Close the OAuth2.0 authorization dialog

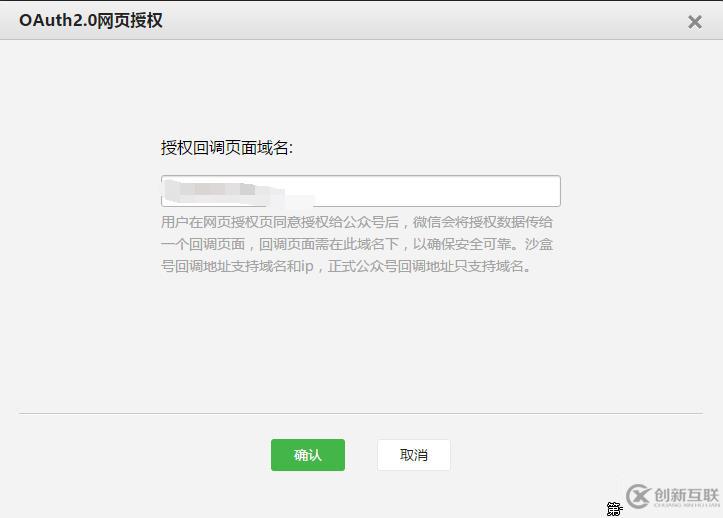click(694, 22)
